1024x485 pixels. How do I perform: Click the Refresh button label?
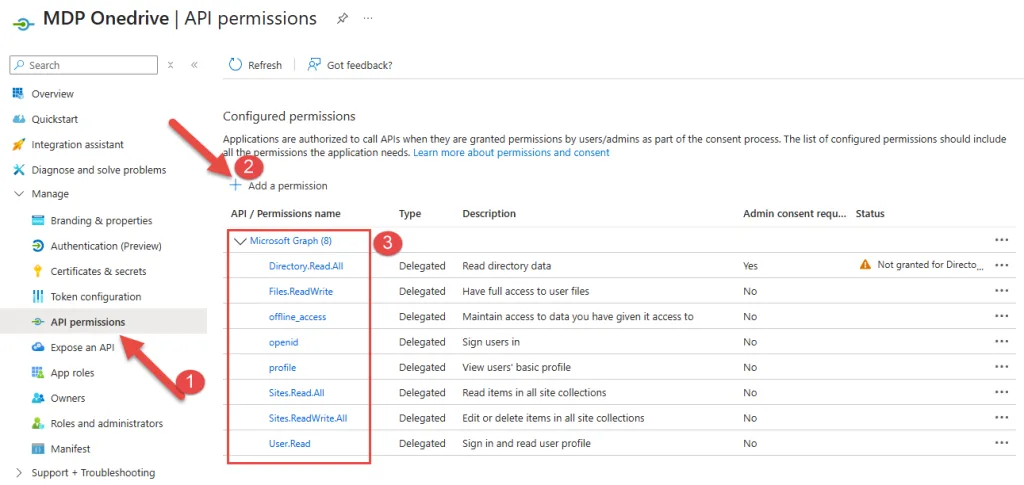[x=265, y=65]
